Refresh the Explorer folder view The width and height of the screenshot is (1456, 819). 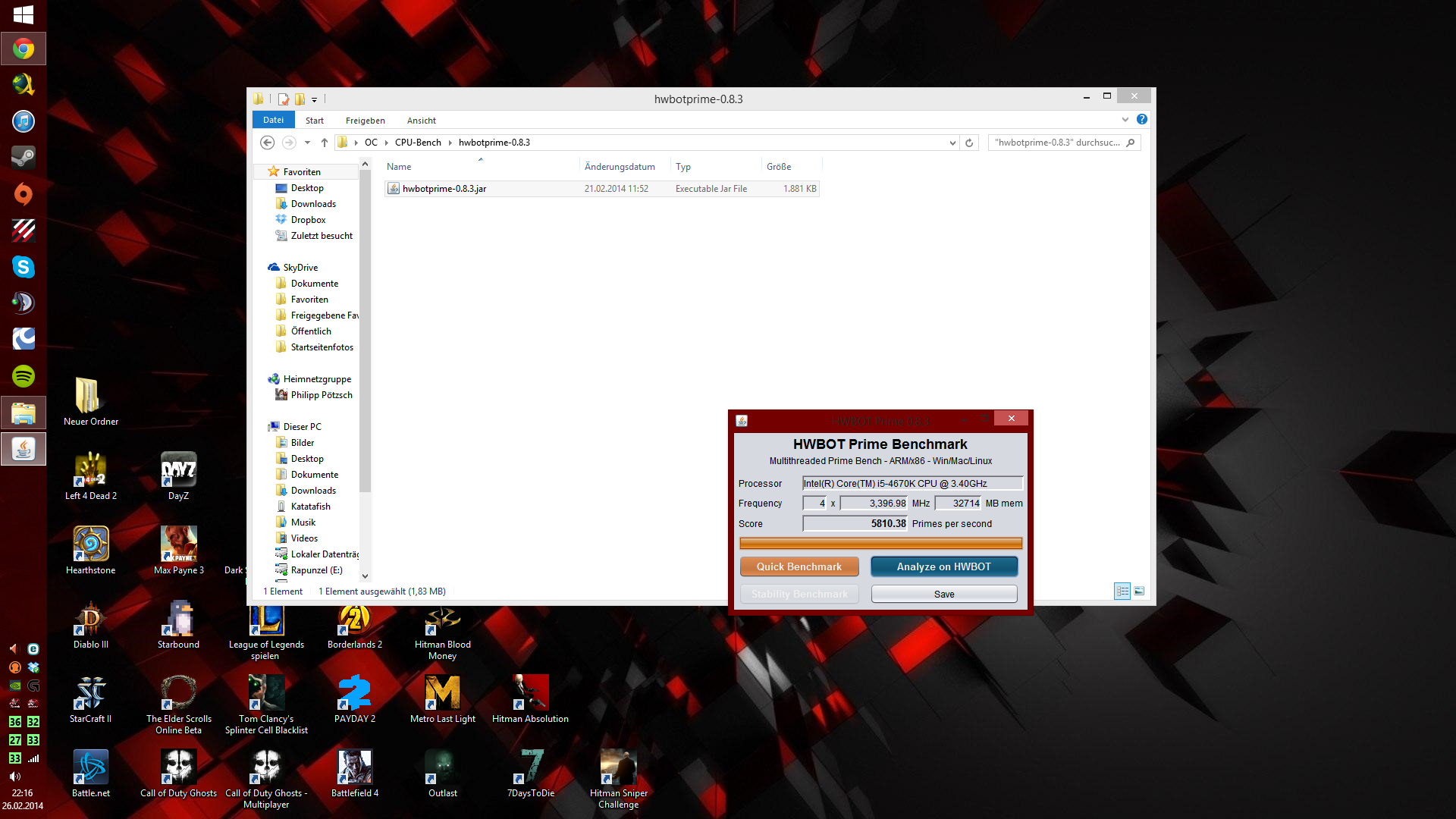pos(969,143)
